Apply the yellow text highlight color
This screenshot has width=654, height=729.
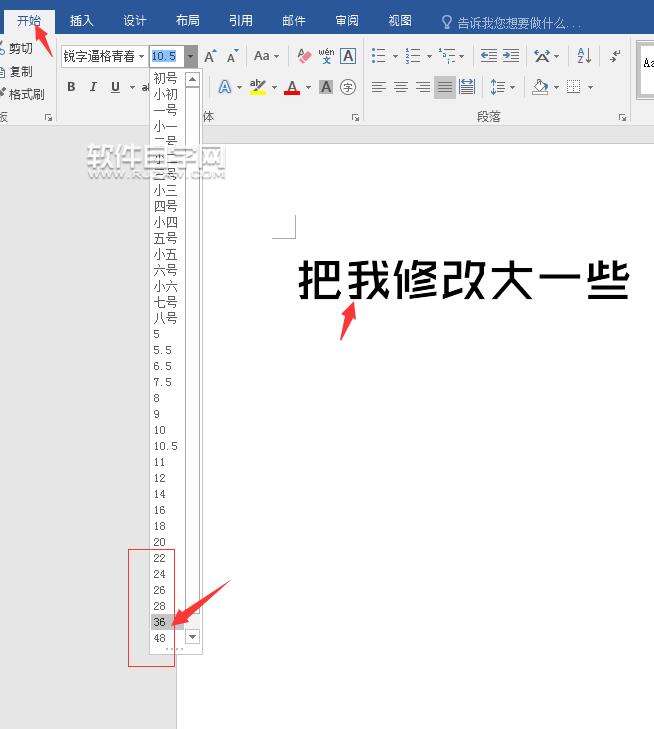(x=258, y=87)
